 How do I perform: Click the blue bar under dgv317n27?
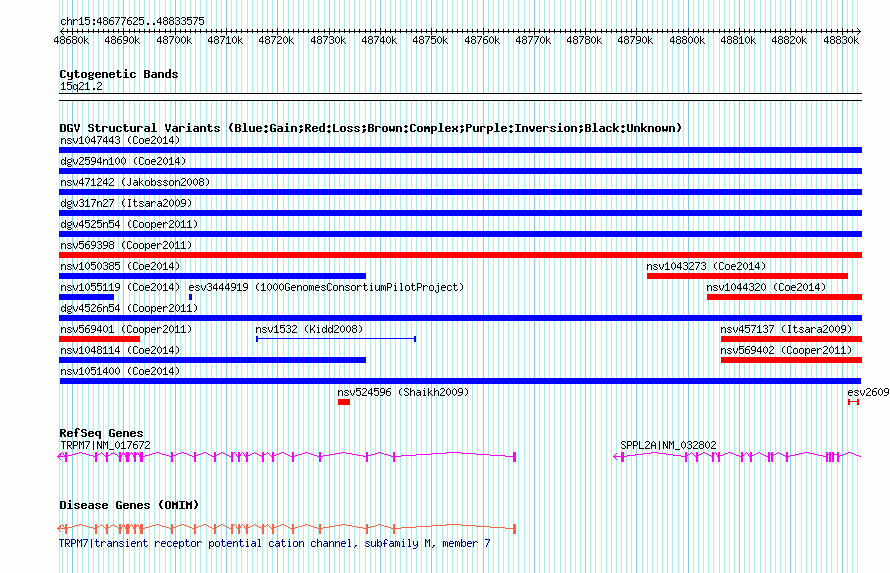[x=460, y=213]
